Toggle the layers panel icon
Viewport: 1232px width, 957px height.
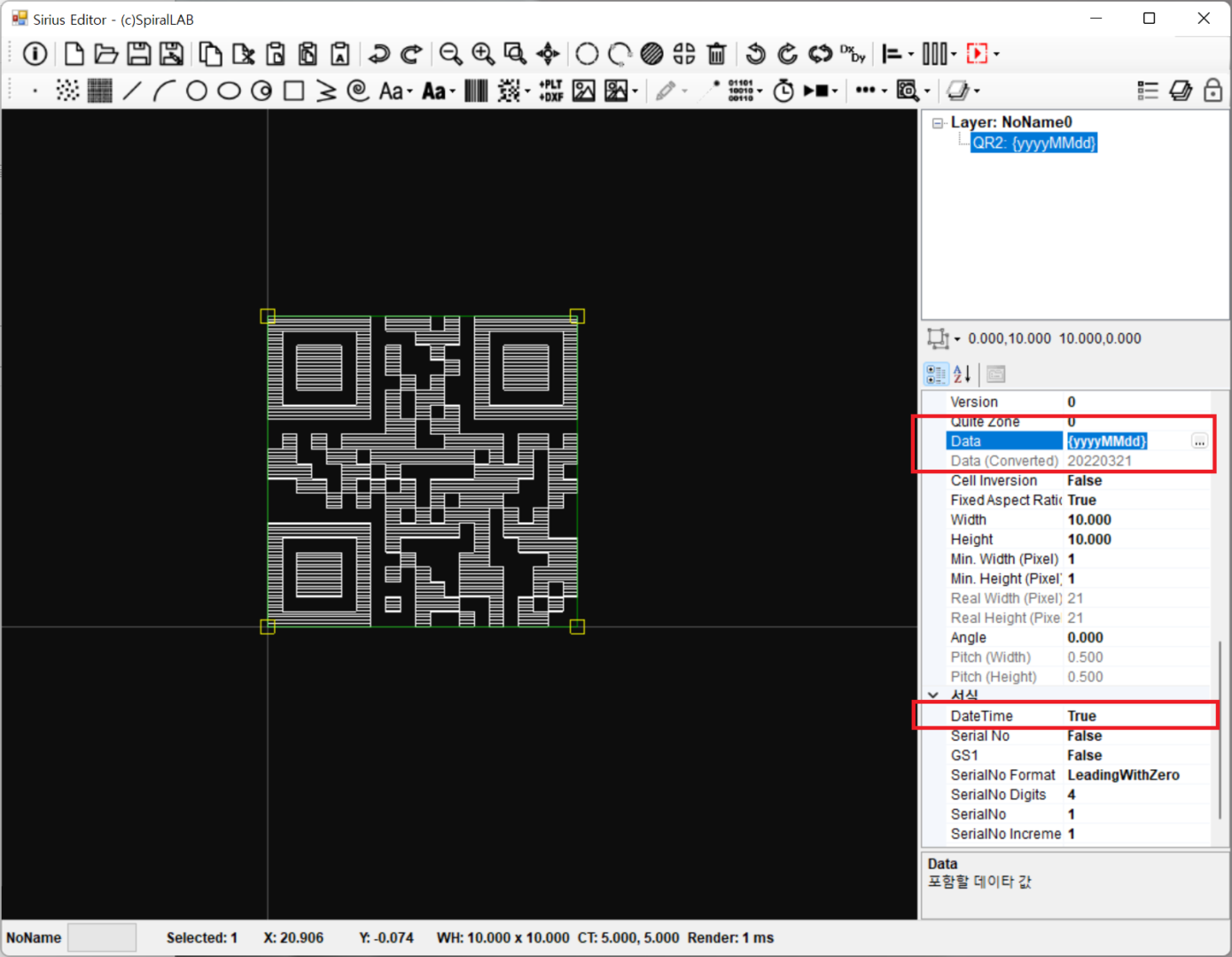point(1181,90)
